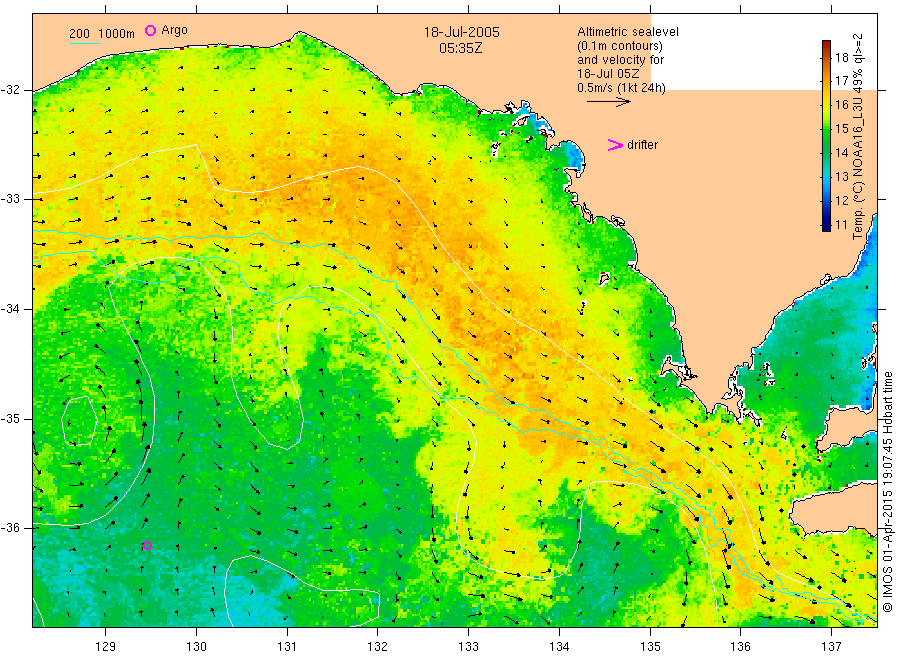The height and width of the screenshot is (660, 900).
Task: Click the longitude axis label 135
Action: (650, 646)
